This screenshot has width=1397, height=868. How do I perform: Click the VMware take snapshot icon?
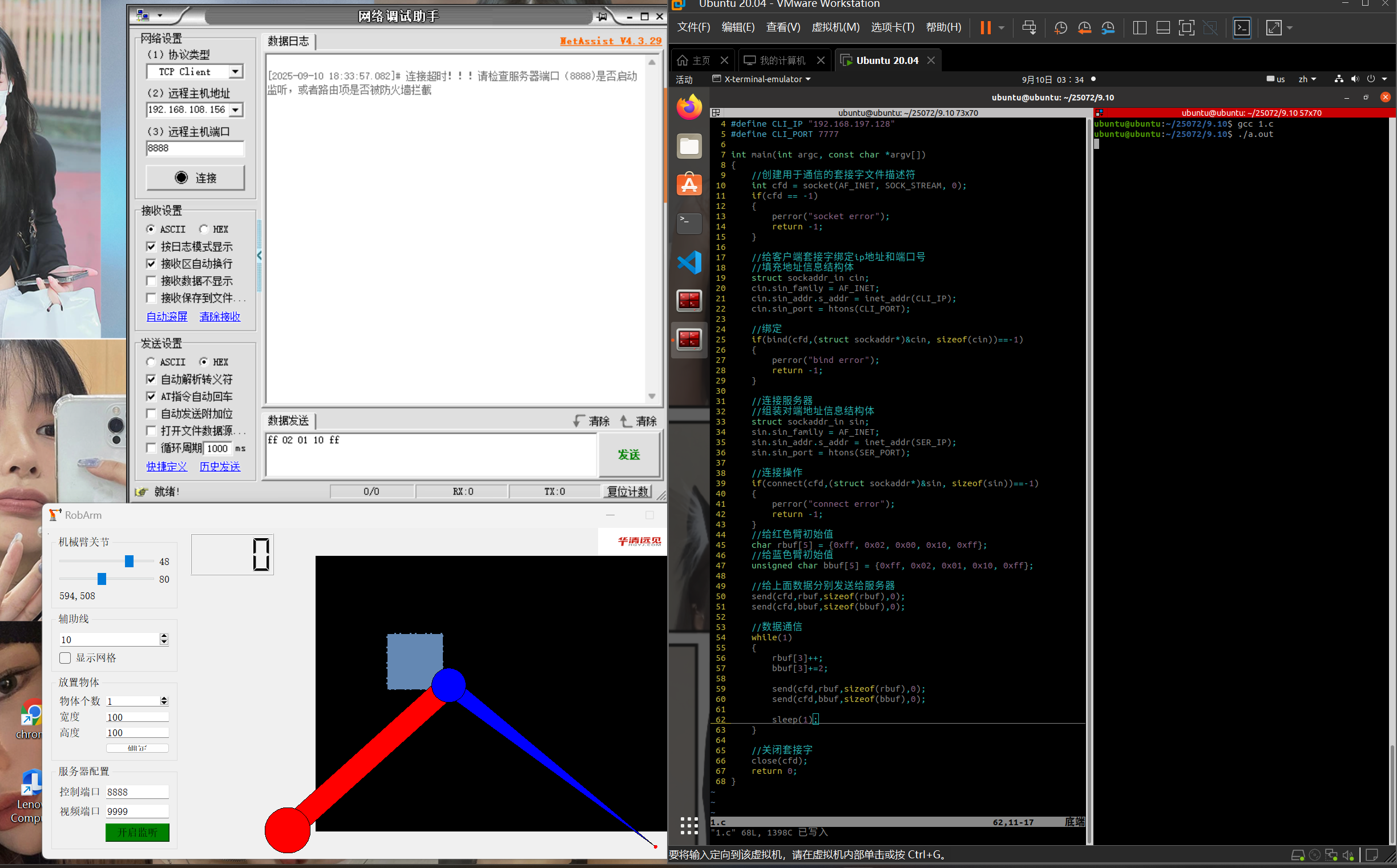(1060, 27)
